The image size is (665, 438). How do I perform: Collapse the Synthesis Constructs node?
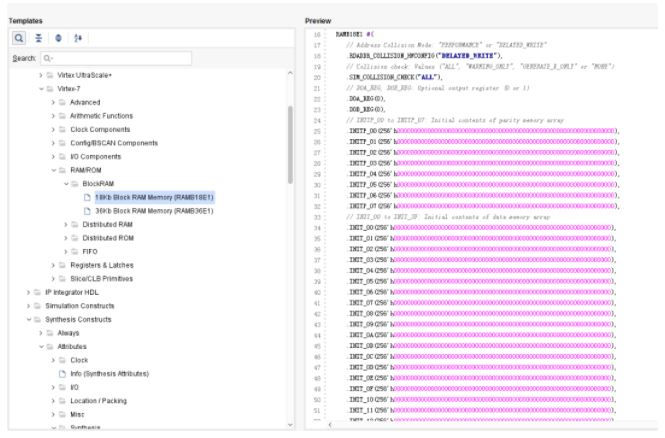28,319
